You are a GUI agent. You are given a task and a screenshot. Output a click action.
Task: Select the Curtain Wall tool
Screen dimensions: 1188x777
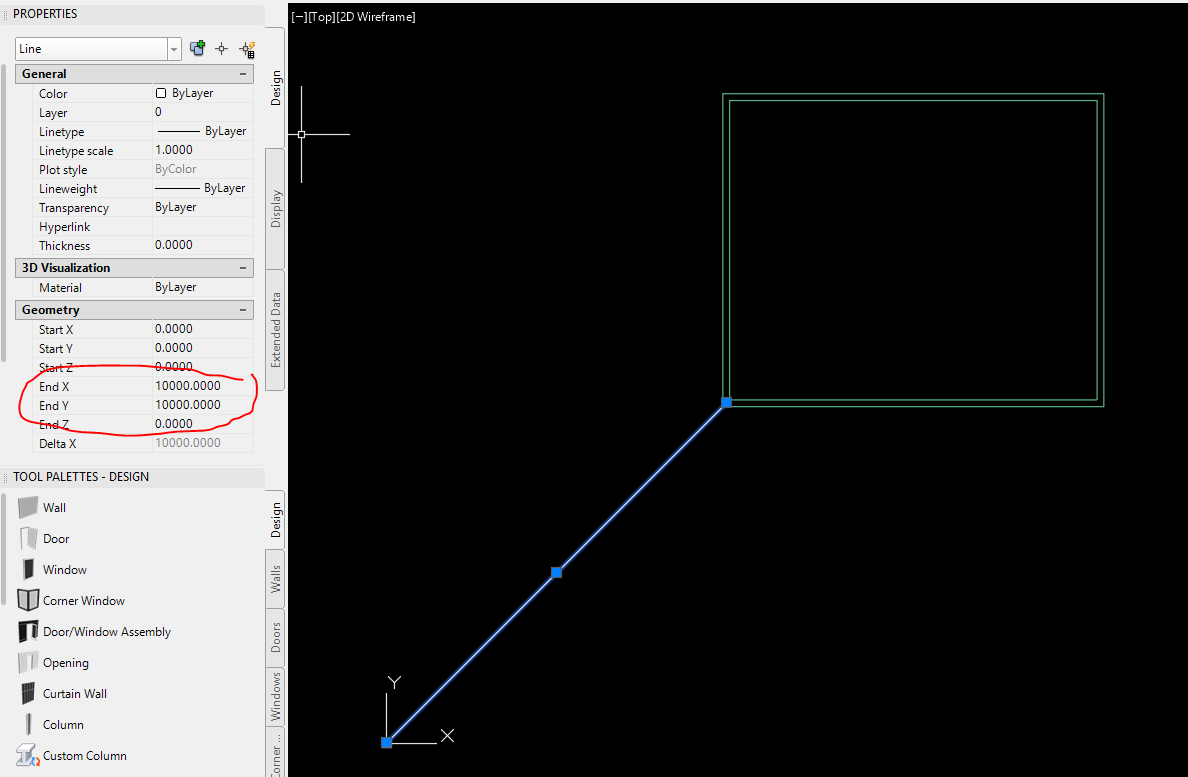(74, 694)
